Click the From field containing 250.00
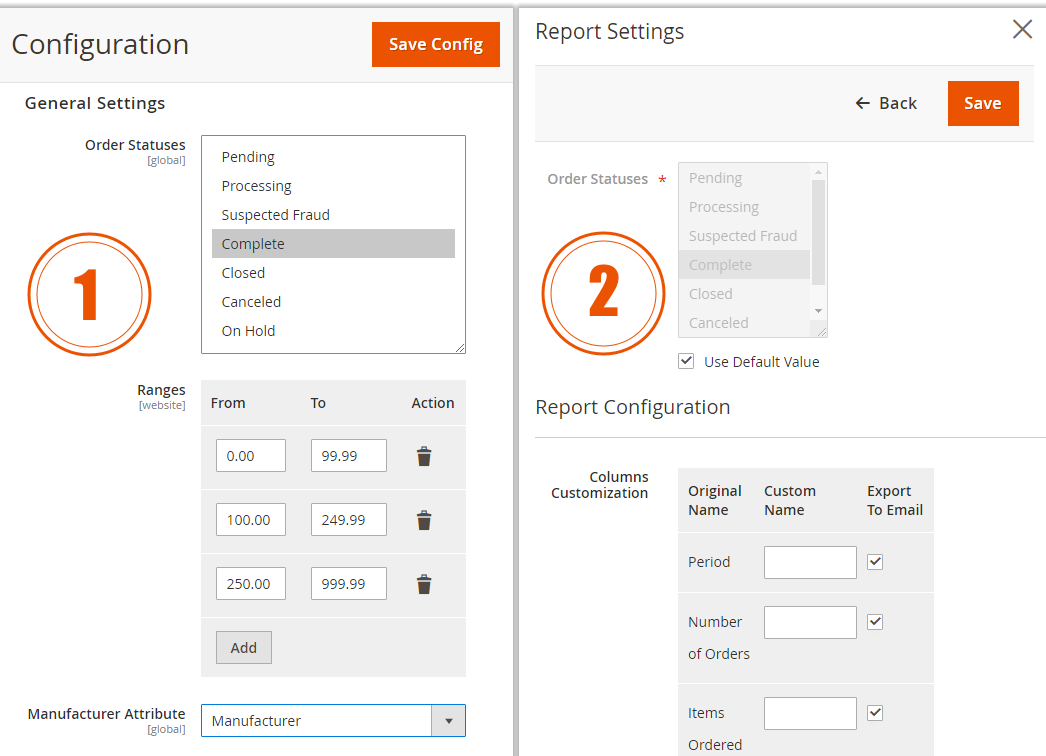Image resolution: width=1046 pixels, height=756 pixels. coord(251,584)
